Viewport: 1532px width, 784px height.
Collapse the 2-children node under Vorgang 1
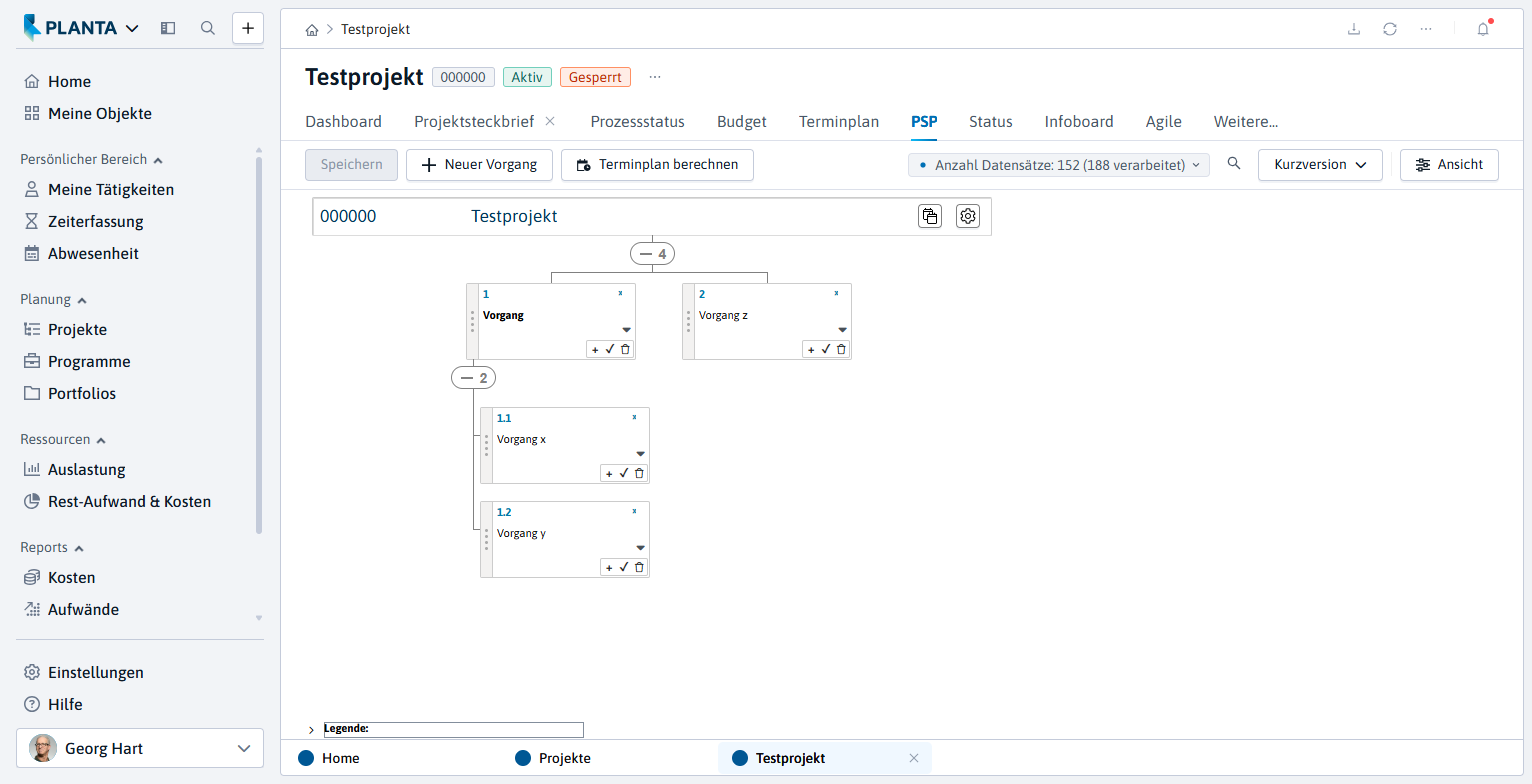point(474,378)
